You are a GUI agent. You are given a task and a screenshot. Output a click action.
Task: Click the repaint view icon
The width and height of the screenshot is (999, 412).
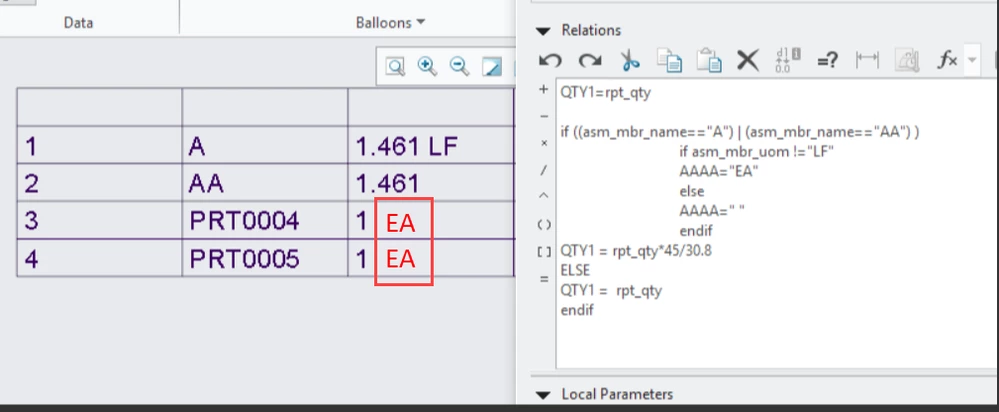pyautogui.click(x=491, y=66)
